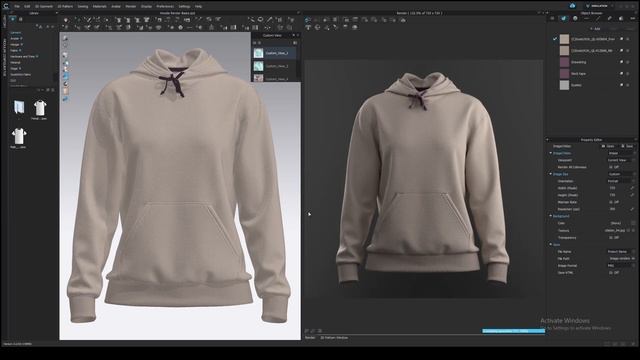Click the globe icon in Render toolbar second row
640x360 pixels.
[x=318, y=27]
